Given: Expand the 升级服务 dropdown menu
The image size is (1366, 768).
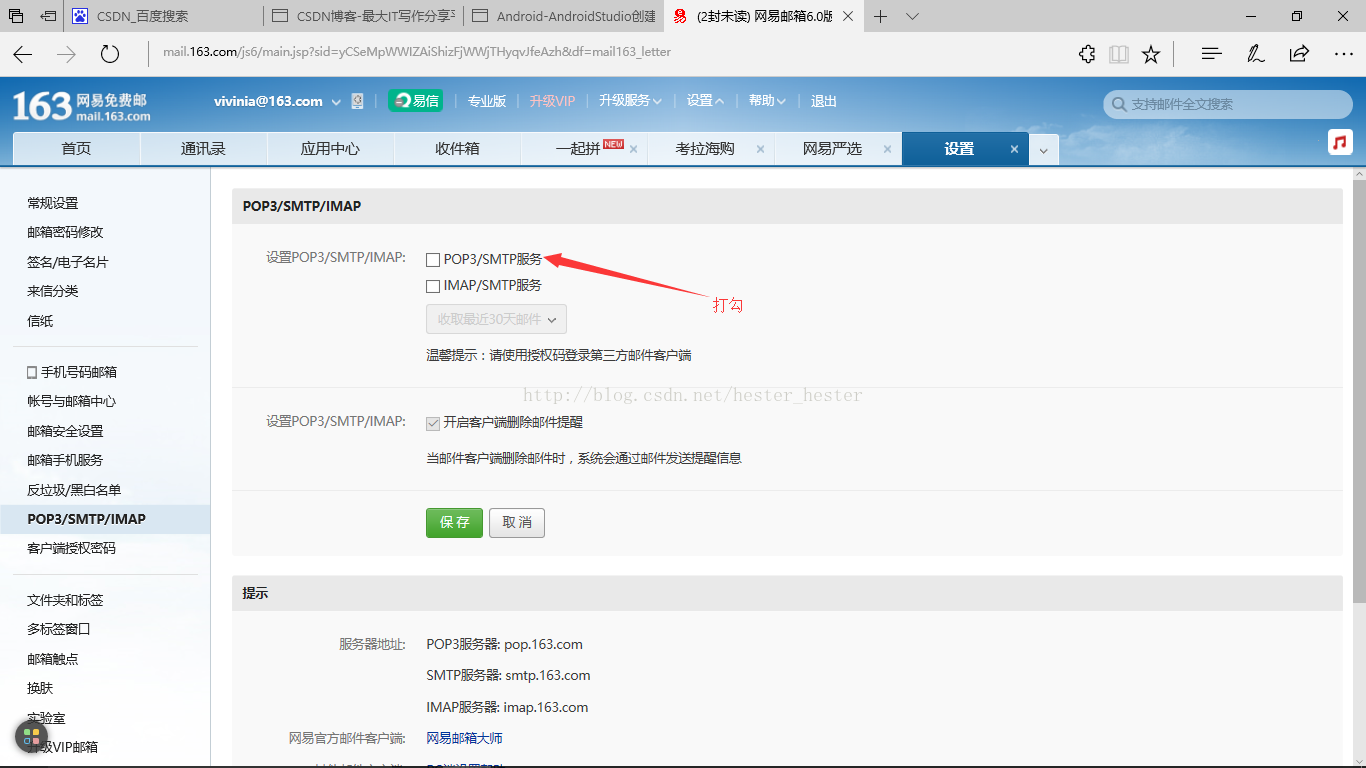Looking at the screenshot, I should [630, 101].
